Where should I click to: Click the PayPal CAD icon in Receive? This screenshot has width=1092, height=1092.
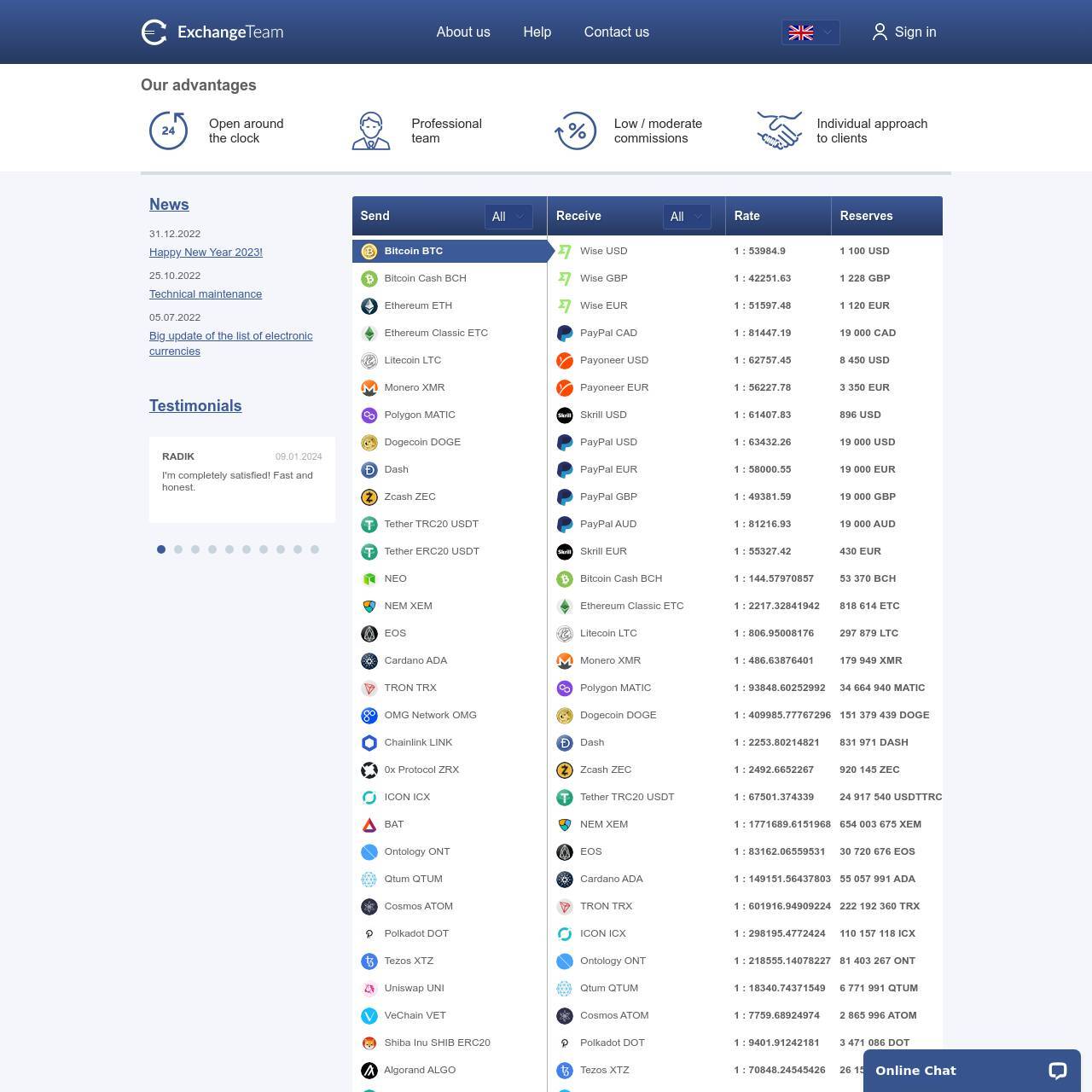565,333
